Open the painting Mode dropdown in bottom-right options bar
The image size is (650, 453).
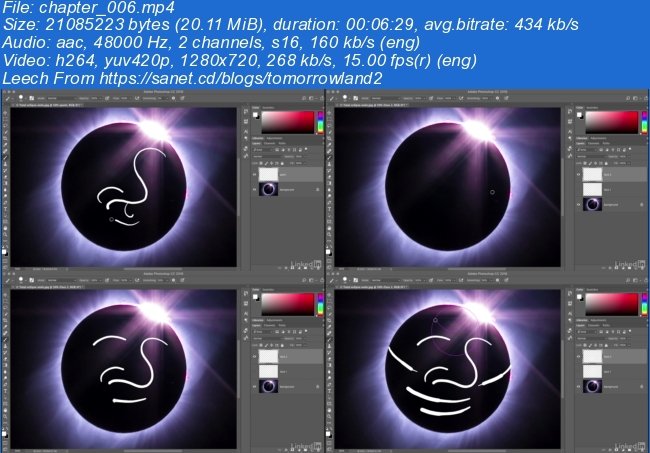pos(386,280)
